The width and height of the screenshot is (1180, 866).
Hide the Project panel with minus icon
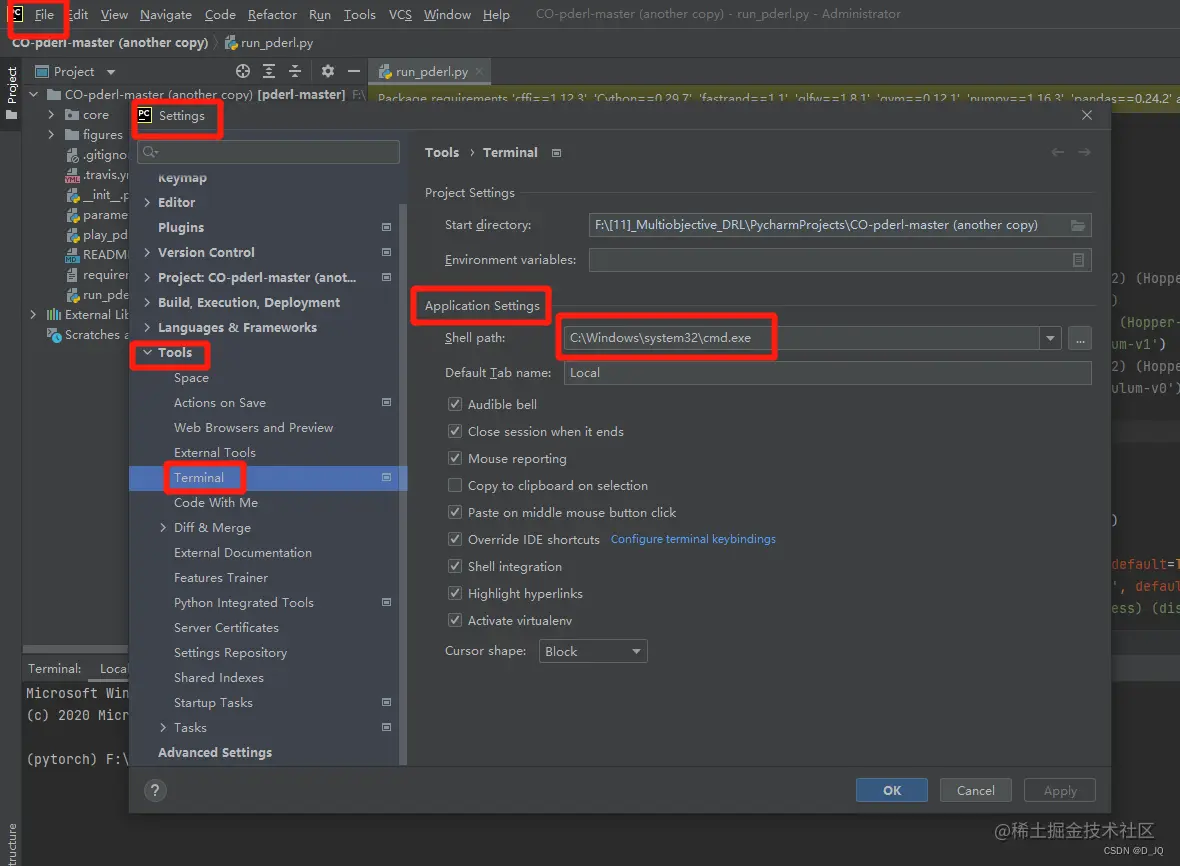point(354,71)
